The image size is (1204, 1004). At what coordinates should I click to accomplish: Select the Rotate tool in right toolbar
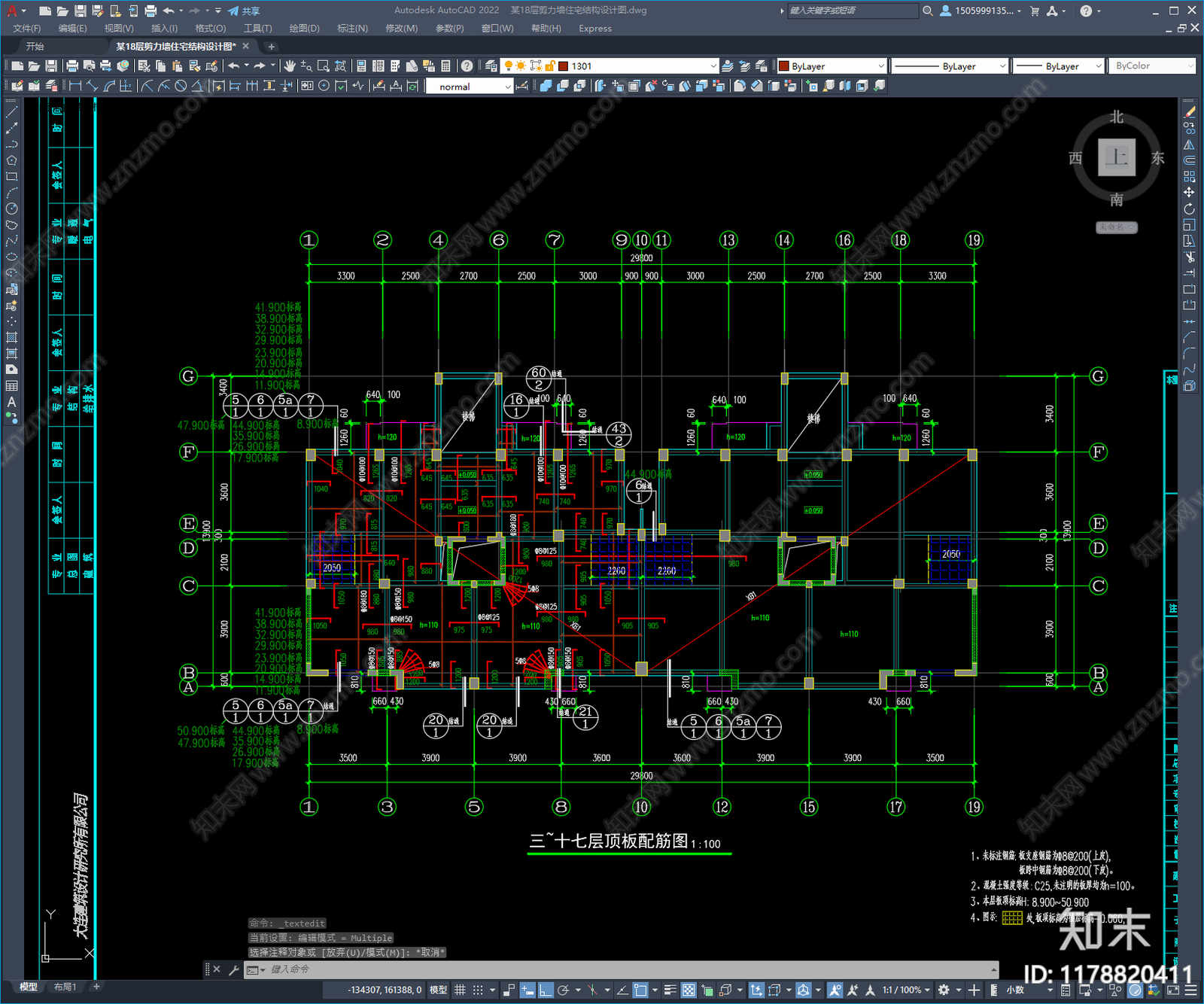coord(1189,208)
